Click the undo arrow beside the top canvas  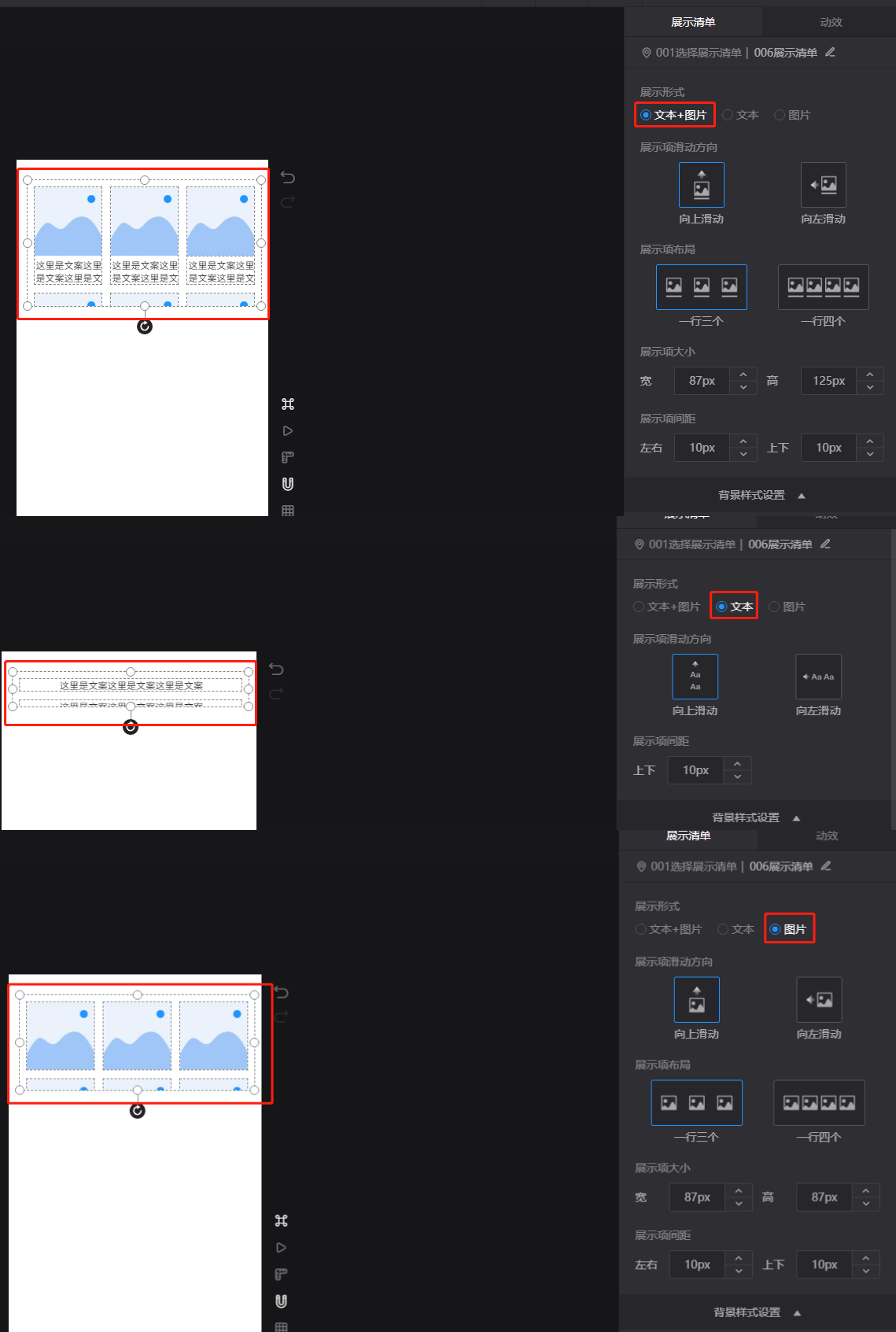(x=288, y=177)
